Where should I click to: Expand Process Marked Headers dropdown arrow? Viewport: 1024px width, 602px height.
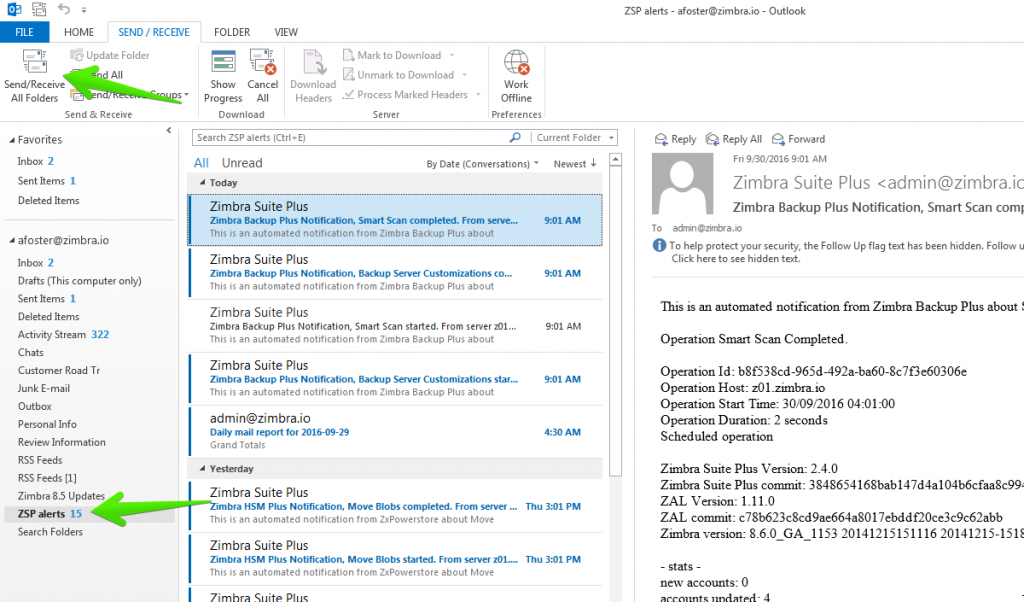[478, 95]
